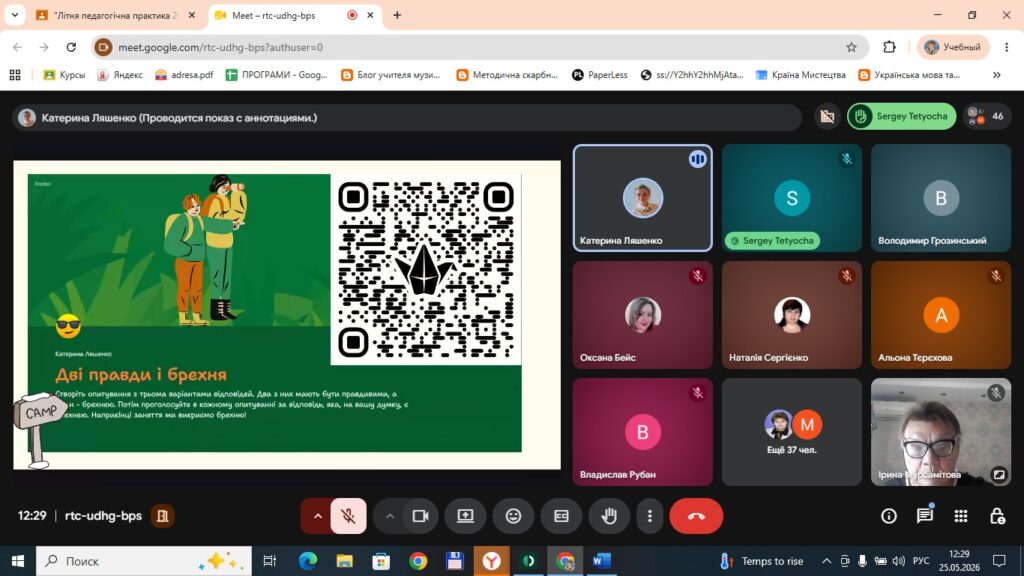Select Владислав Рубан participant tile
Viewport: 1024px width, 576px height.
pyautogui.click(x=643, y=432)
